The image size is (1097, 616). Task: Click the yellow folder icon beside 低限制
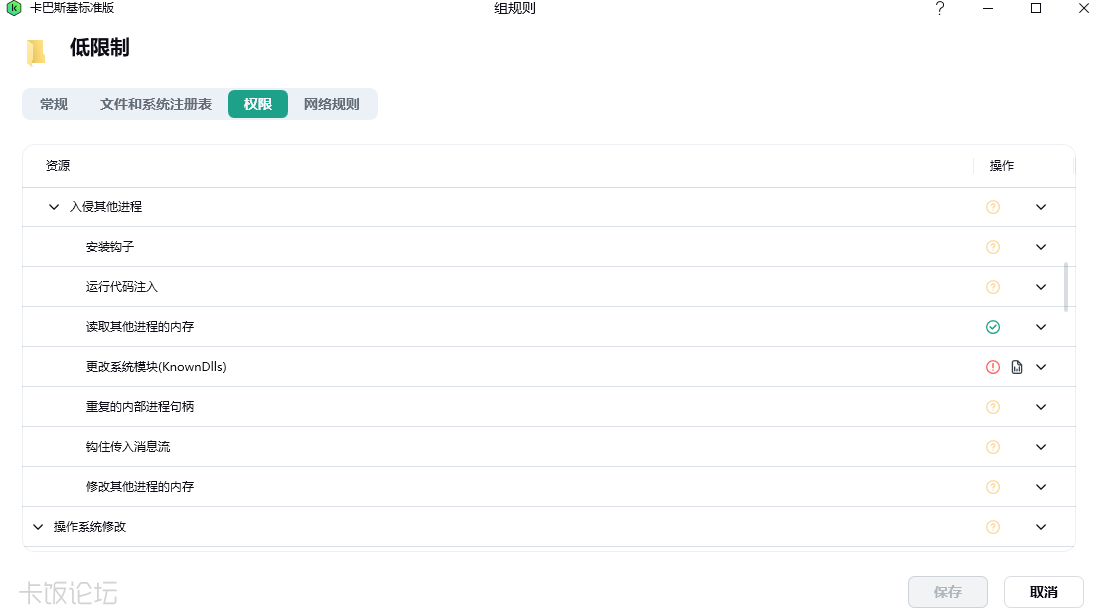pos(36,52)
